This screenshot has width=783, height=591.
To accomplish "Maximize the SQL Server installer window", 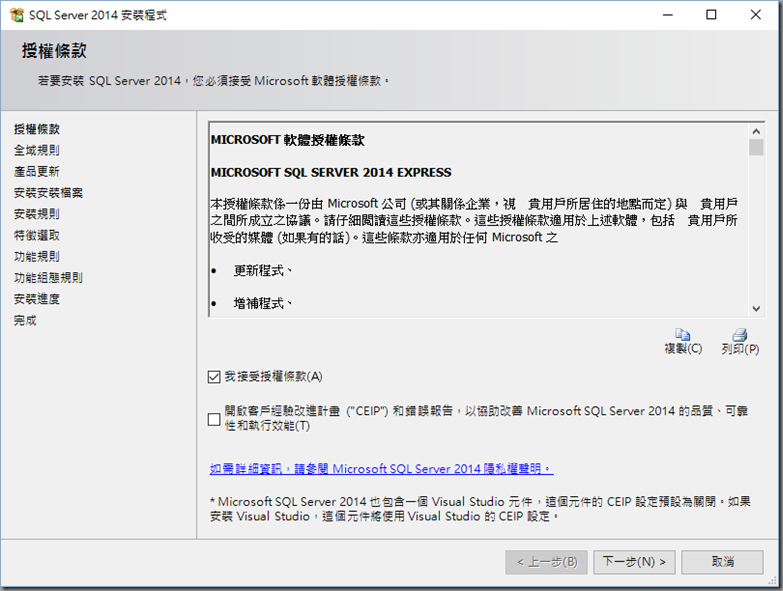I will [x=711, y=15].
